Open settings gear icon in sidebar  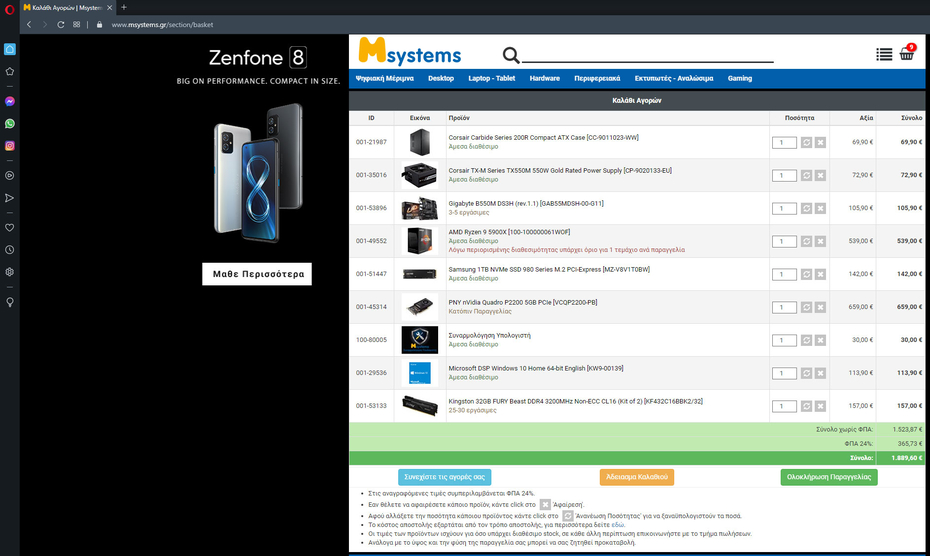(x=9, y=272)
